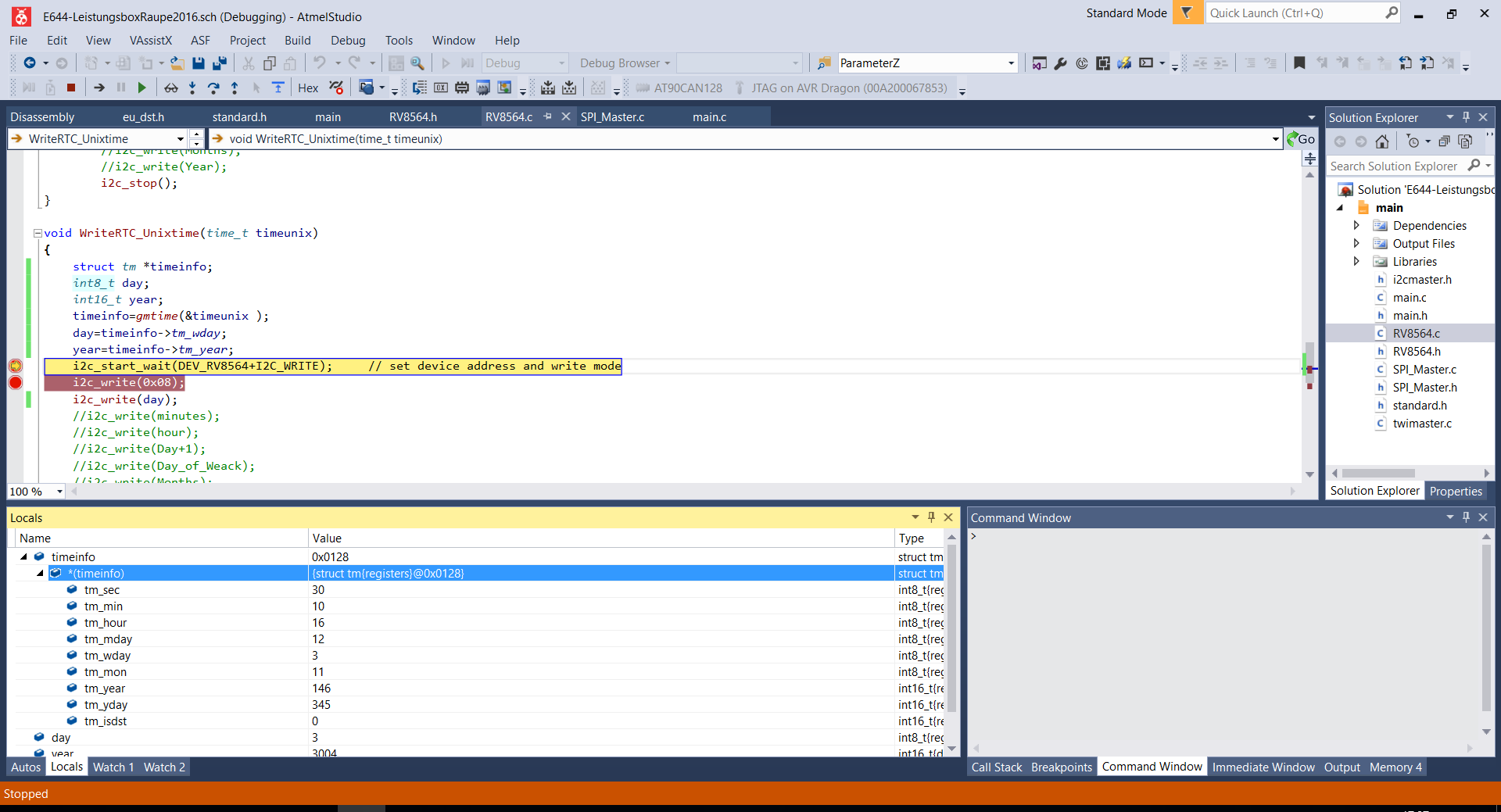Switch to the Watch 1 tab
This screenshot has height=812, width=1501.
click(x=113, y=767)
